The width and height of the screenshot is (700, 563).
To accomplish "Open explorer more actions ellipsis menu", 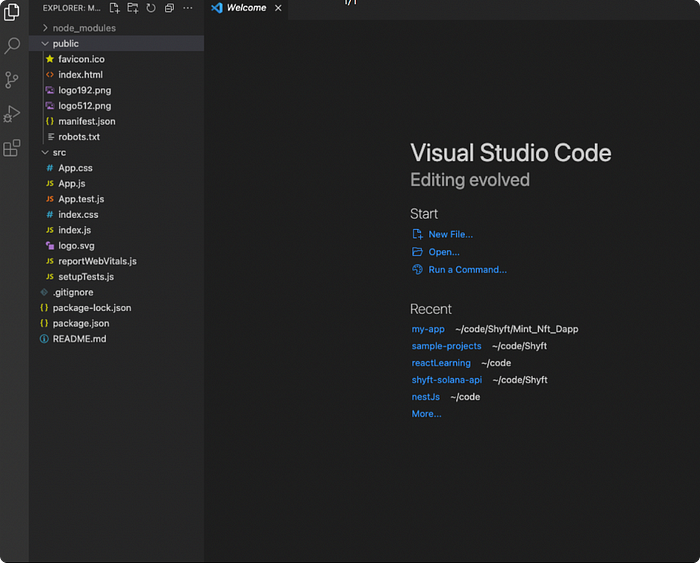I will point(187,8).
